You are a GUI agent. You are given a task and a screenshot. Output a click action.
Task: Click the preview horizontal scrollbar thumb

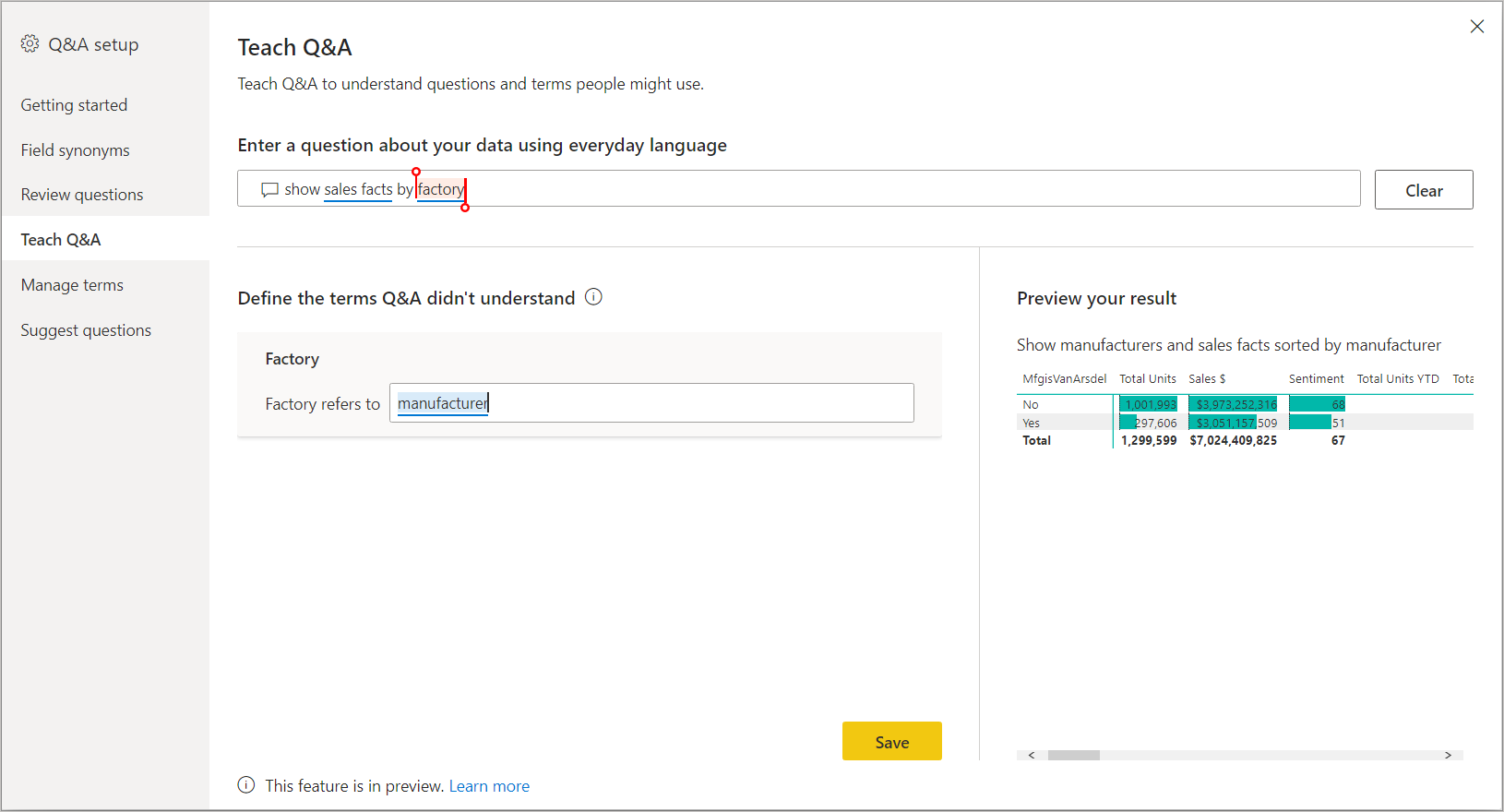point(1073,755)
